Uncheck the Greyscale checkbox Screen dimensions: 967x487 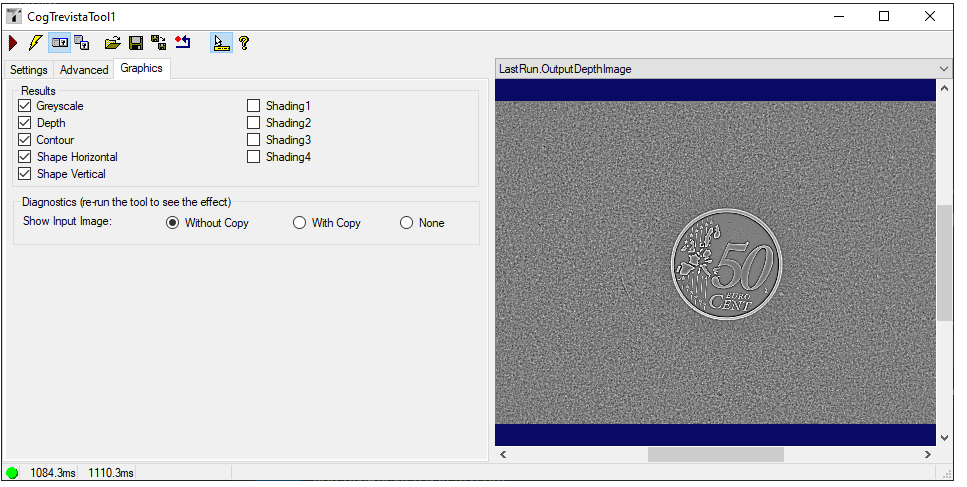(x=25, y=106)
